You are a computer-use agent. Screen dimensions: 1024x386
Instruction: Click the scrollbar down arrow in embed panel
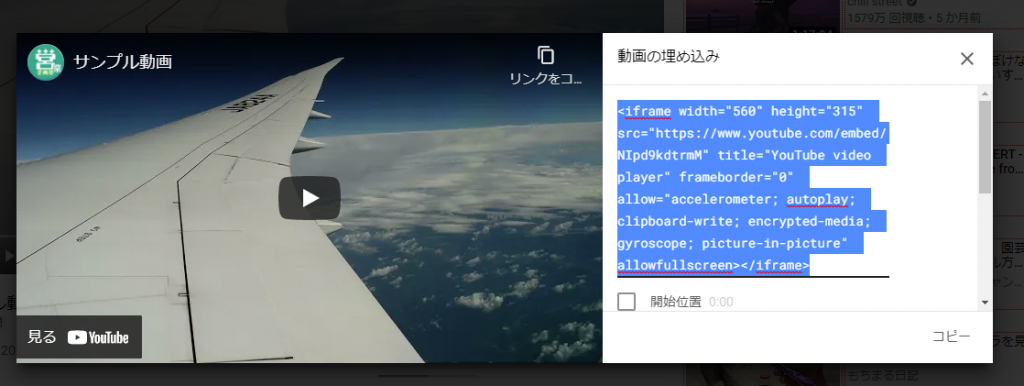point(984,302)
